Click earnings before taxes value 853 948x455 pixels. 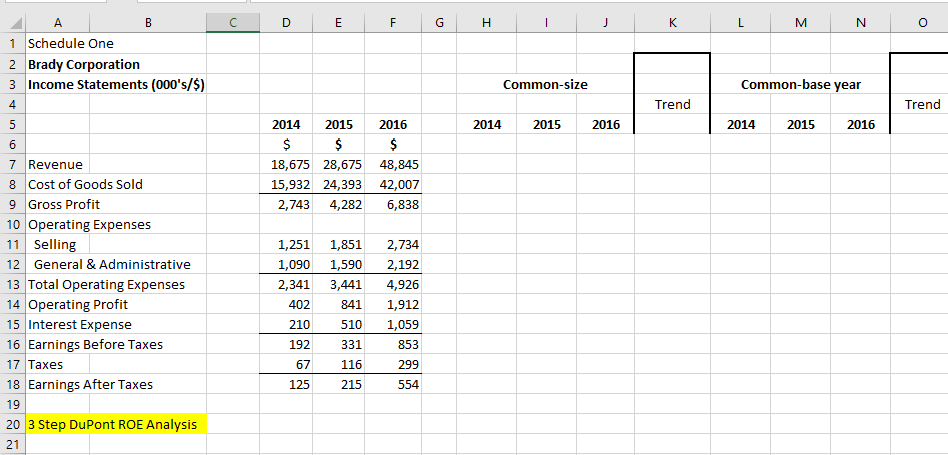coord(408,345)
